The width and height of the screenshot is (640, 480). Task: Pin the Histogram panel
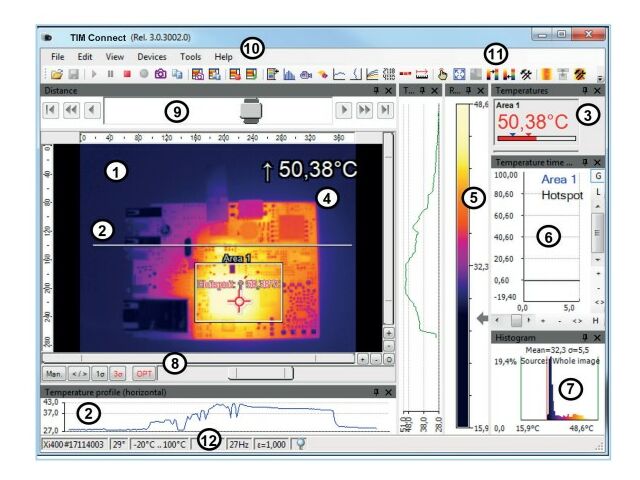584,339
